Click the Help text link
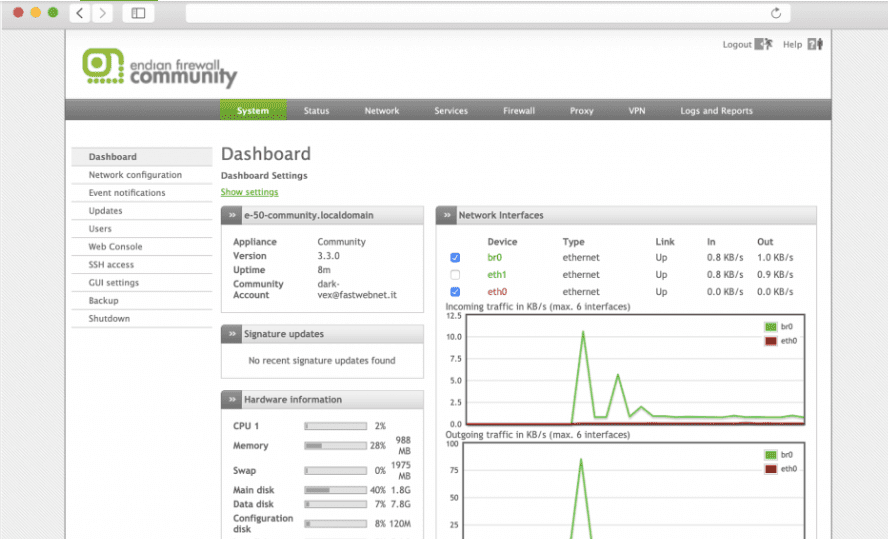This screenshot has width=888, height=539. [792, 45]
